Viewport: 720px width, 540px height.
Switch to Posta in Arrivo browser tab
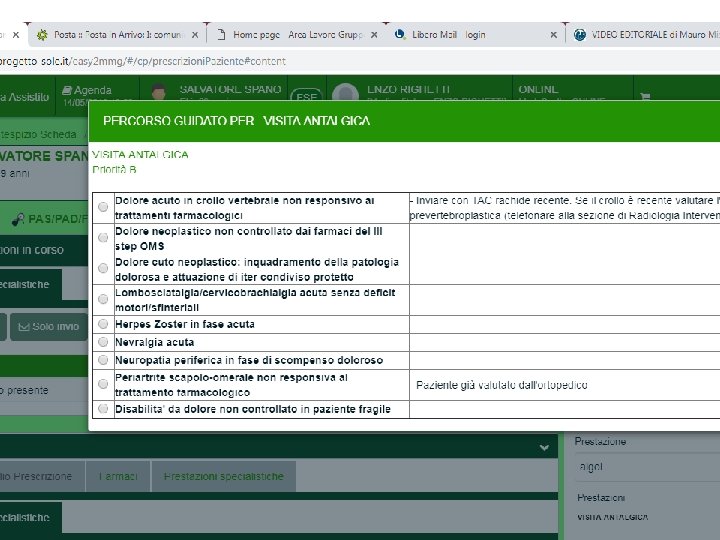[117, 35]
